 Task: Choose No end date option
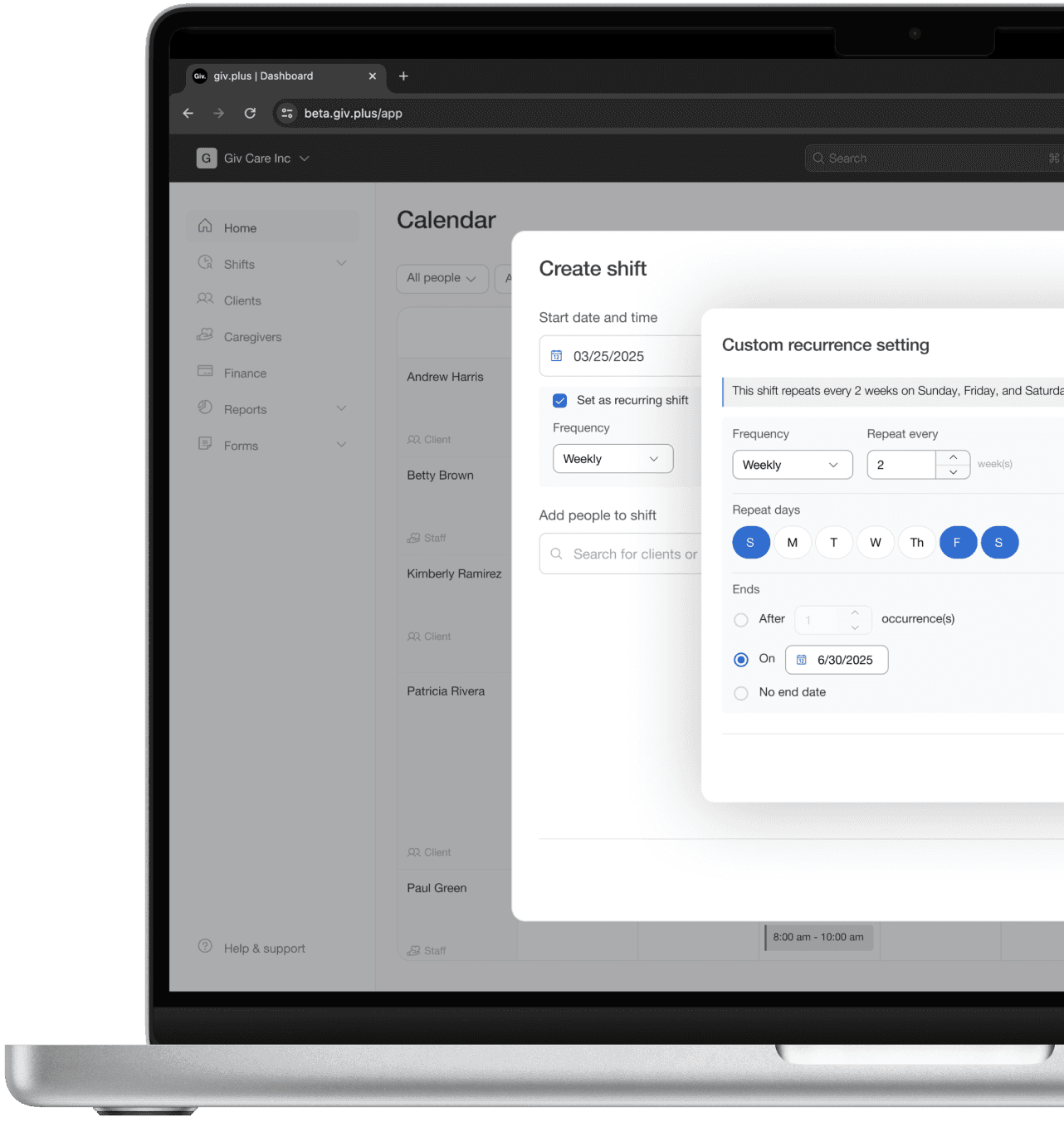click(x=740, y=692)
